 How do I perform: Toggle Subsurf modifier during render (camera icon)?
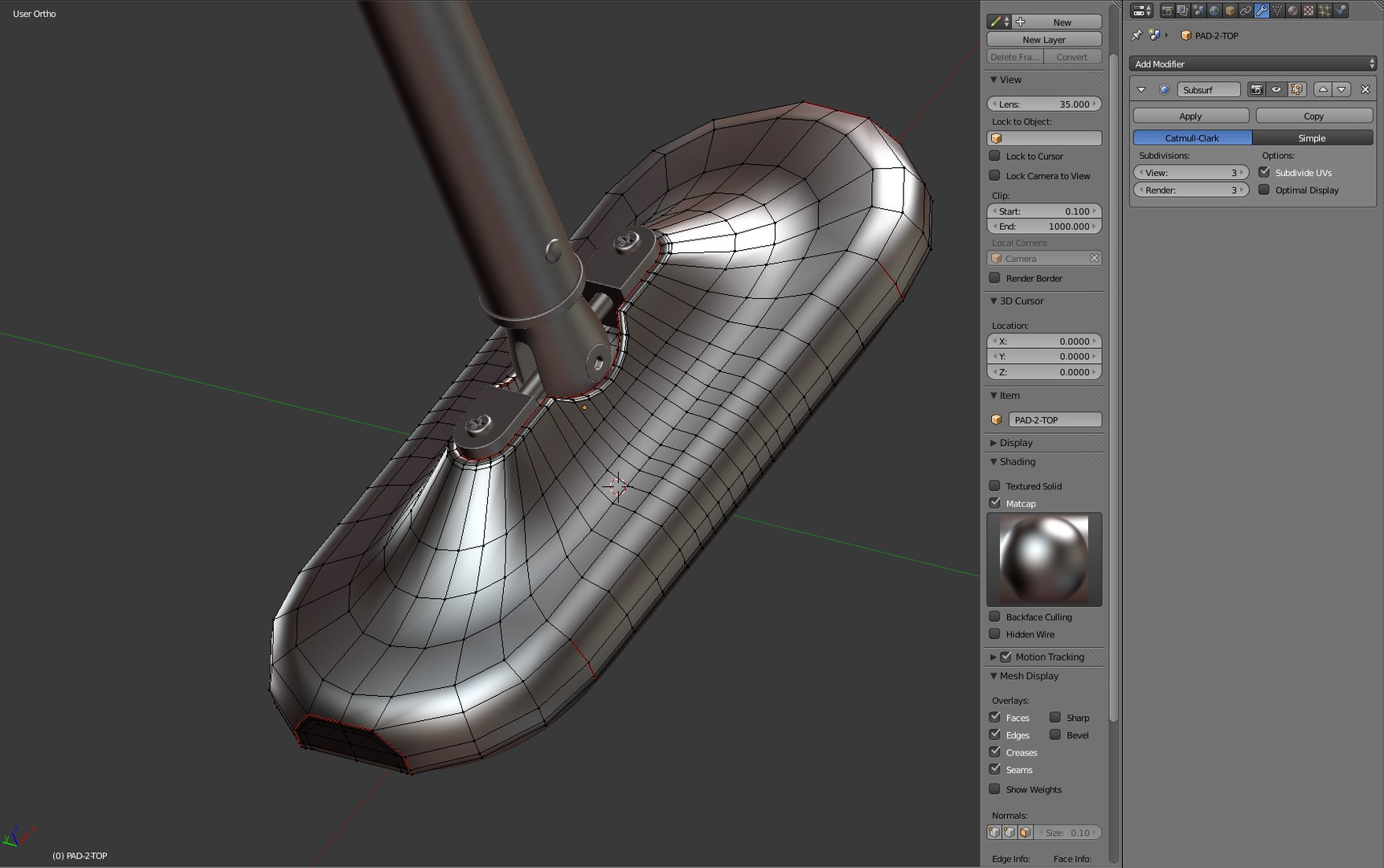click(1256, 89)
